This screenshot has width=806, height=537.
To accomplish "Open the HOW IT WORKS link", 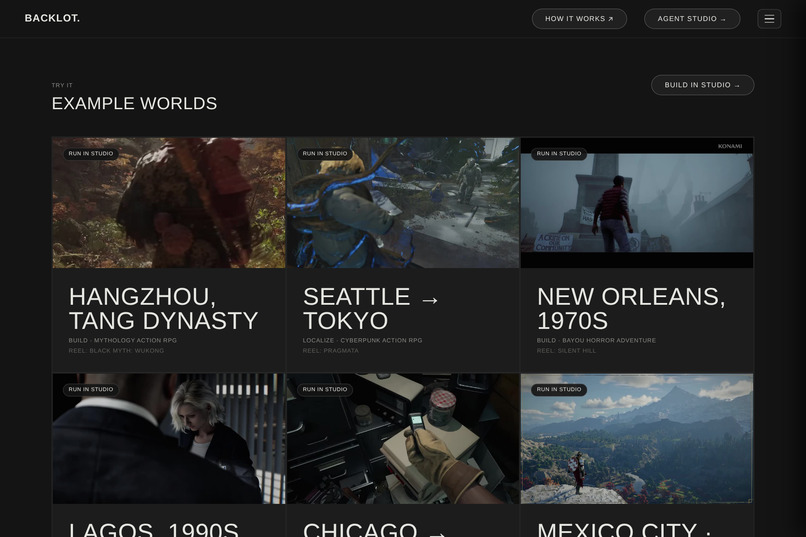I will click(579, 19).
